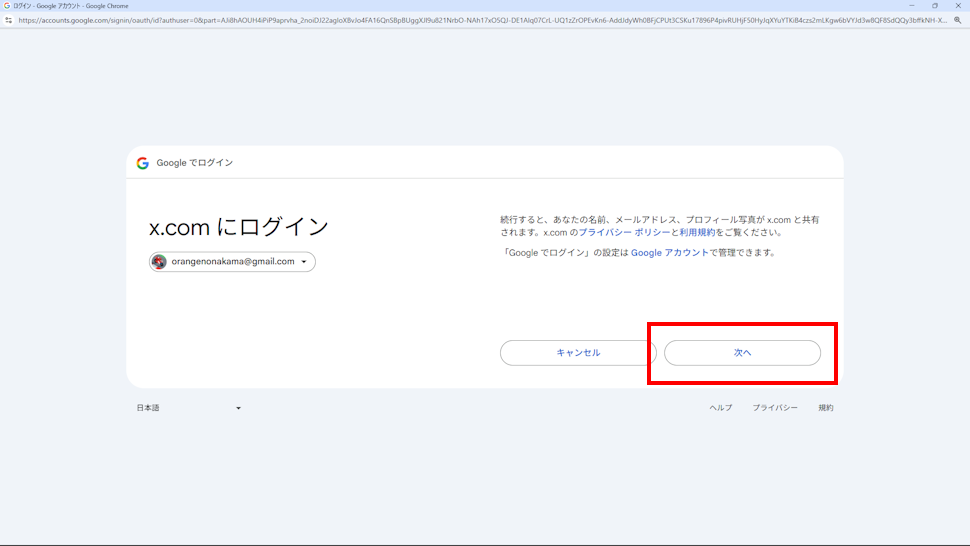Click the Google logo in dialog header
The width and height of the screenshot is (970, 546).
[143, 163]
